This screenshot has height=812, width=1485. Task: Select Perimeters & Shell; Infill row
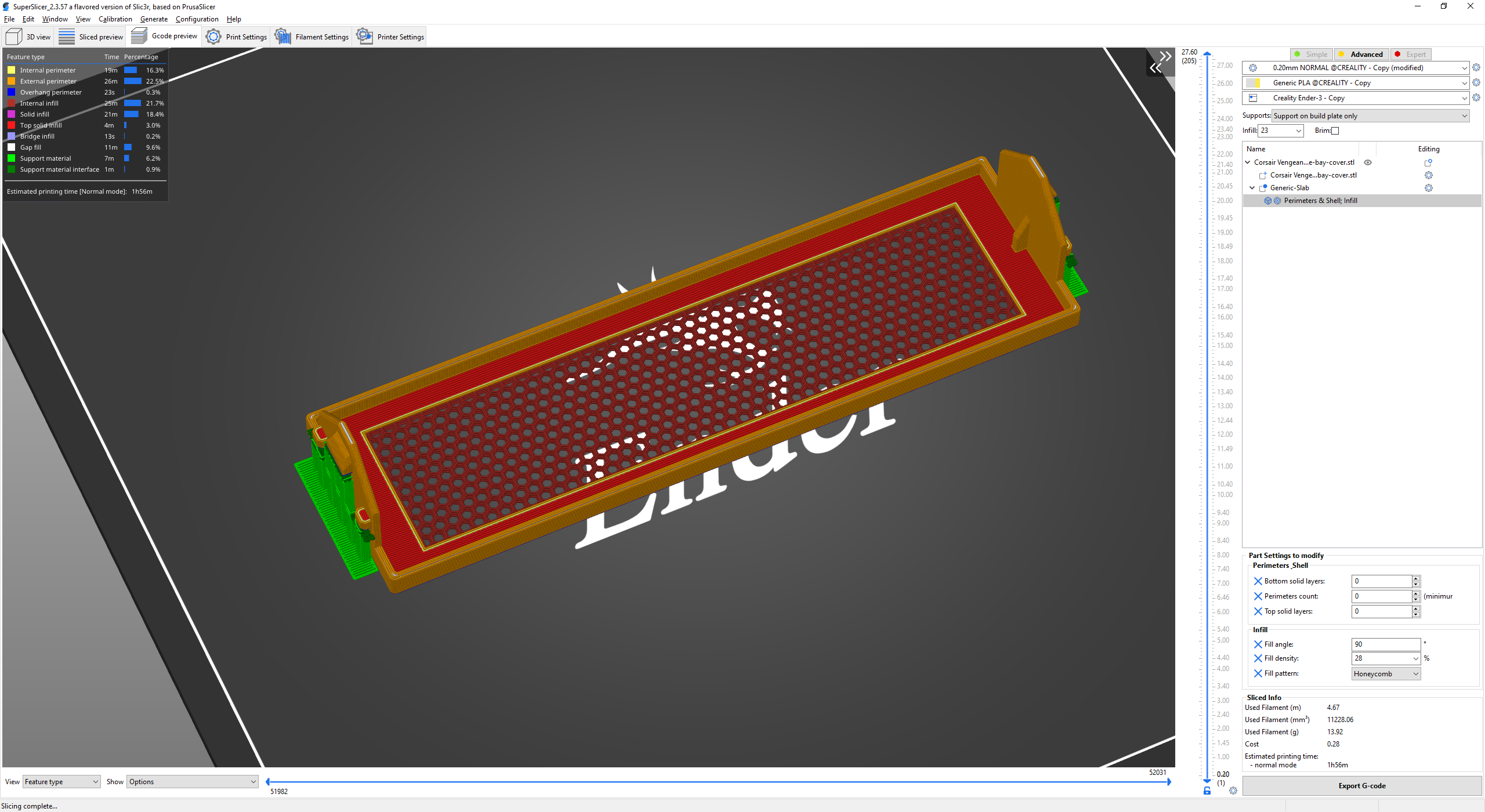[1361, 201]
